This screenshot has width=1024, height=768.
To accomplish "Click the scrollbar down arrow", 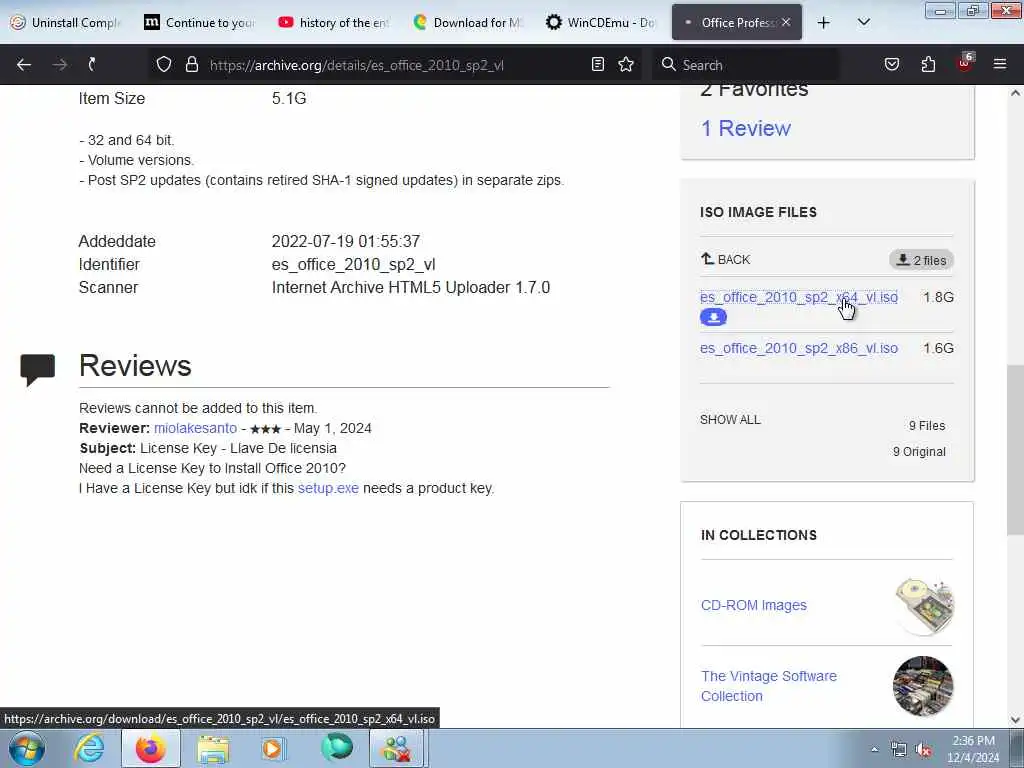I will (x=1015, y=720).
